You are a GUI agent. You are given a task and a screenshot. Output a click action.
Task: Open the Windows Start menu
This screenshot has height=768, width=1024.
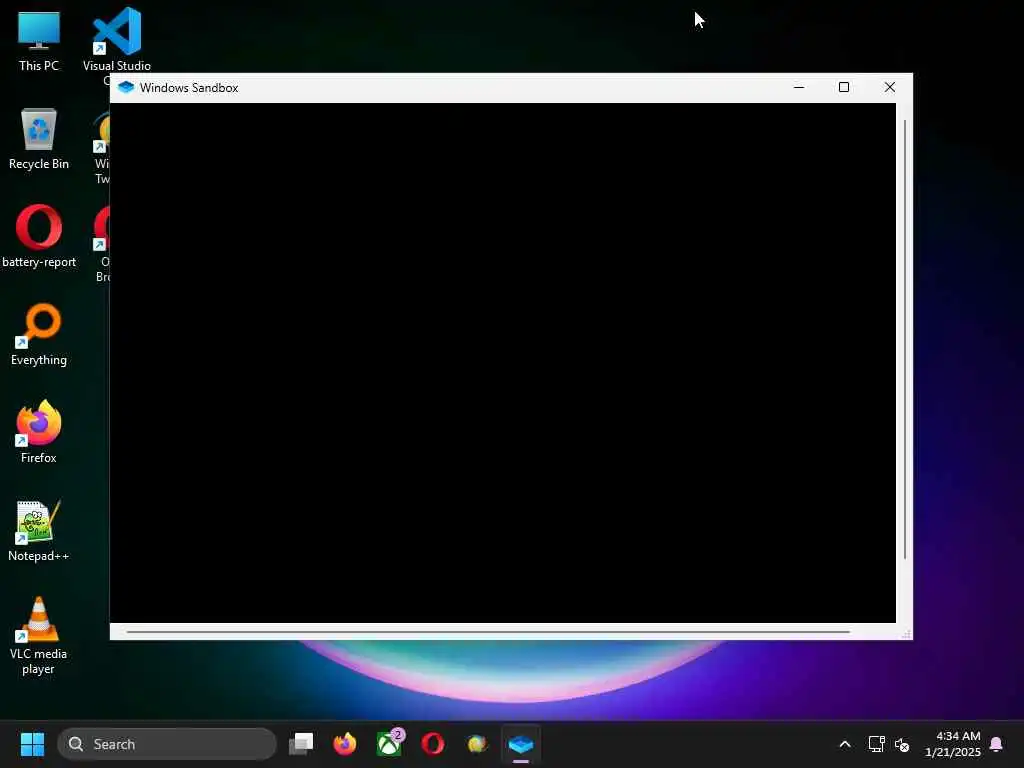click(x=32, y=744)
